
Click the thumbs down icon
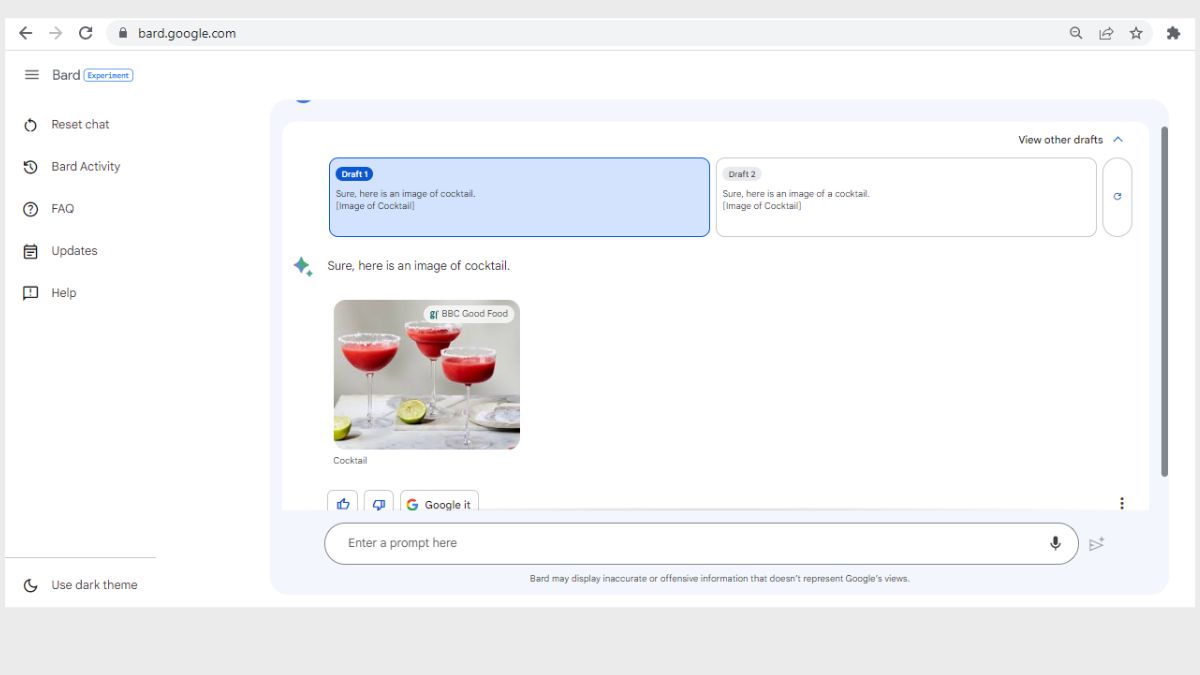coord(379,504)
